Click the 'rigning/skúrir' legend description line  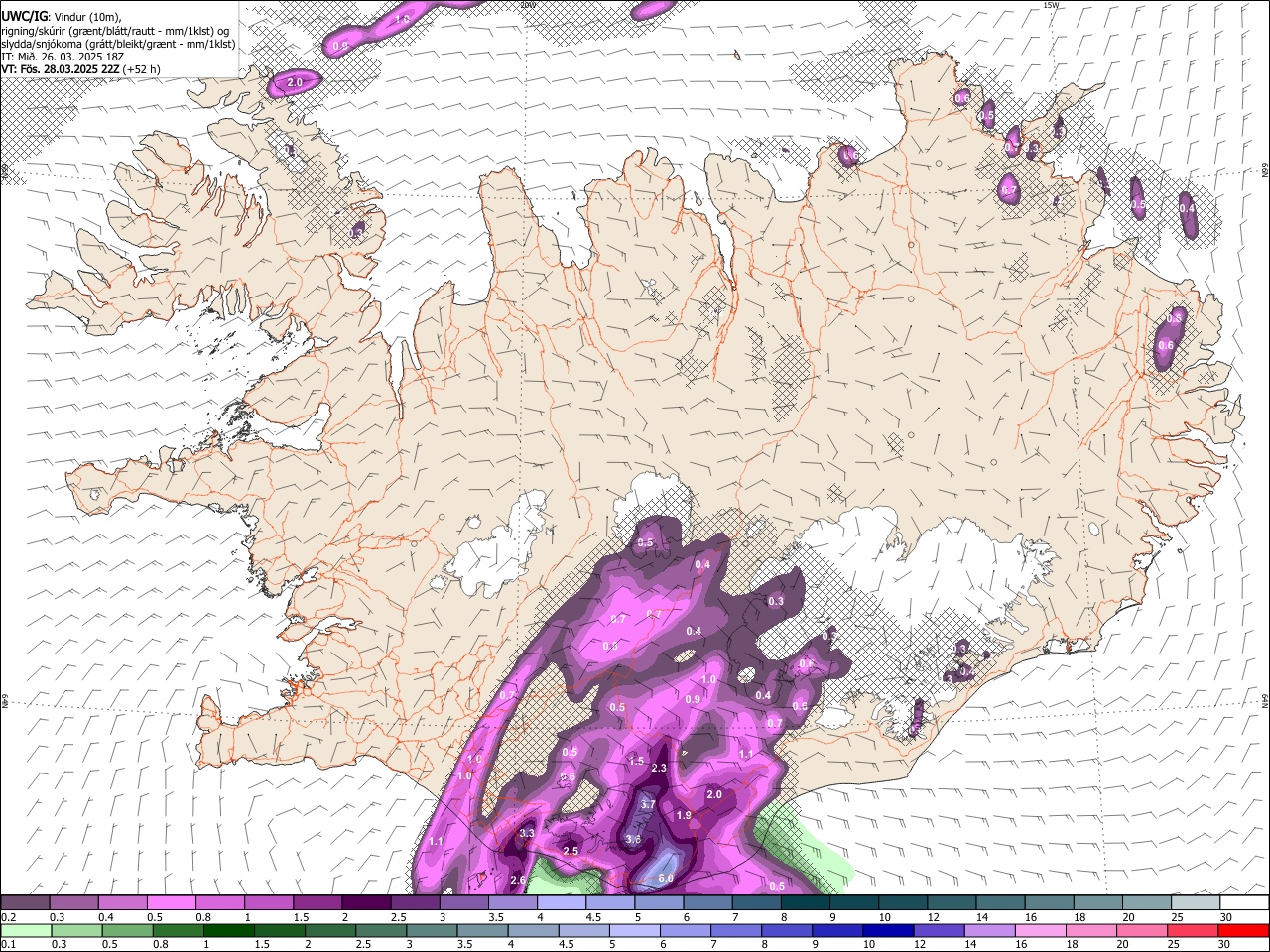[x=115, y=30]
